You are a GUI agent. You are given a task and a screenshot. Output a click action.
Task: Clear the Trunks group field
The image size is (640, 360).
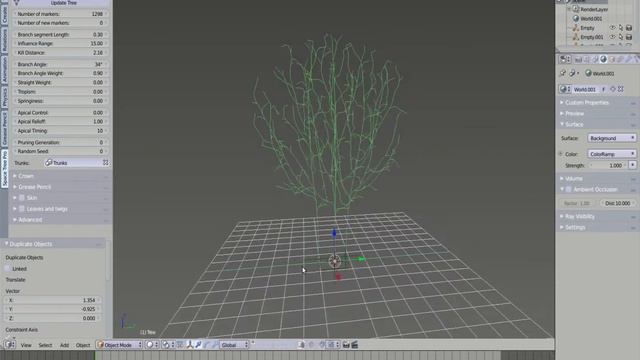pyautogui.click(x=105, y=163)
